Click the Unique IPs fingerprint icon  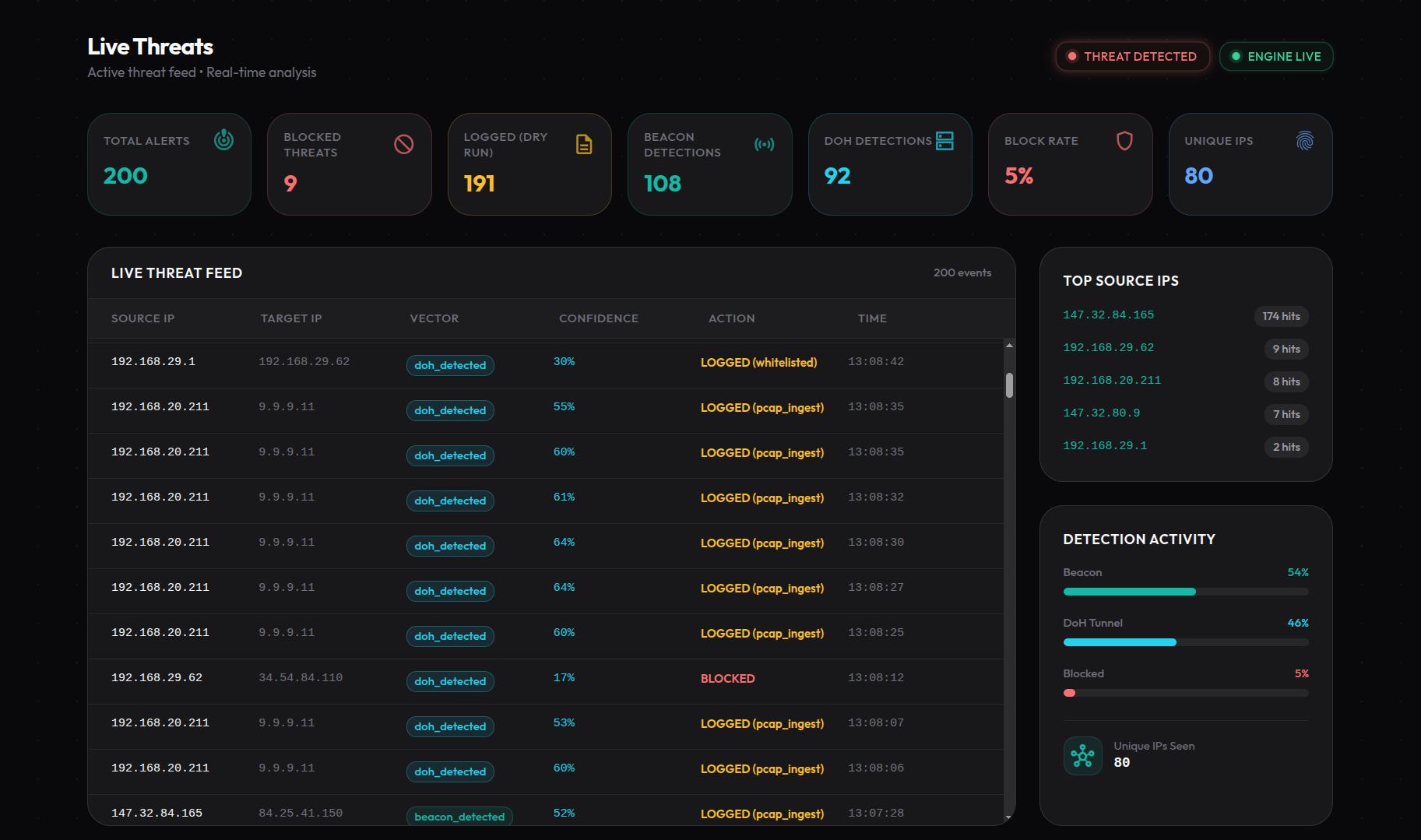coord(1305,141)
